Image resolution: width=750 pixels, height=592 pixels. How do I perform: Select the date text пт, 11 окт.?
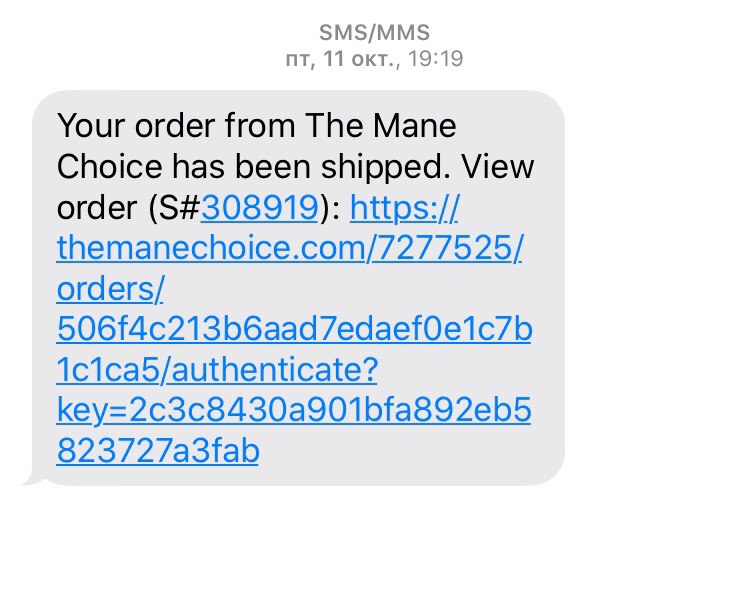pos(342,59)
